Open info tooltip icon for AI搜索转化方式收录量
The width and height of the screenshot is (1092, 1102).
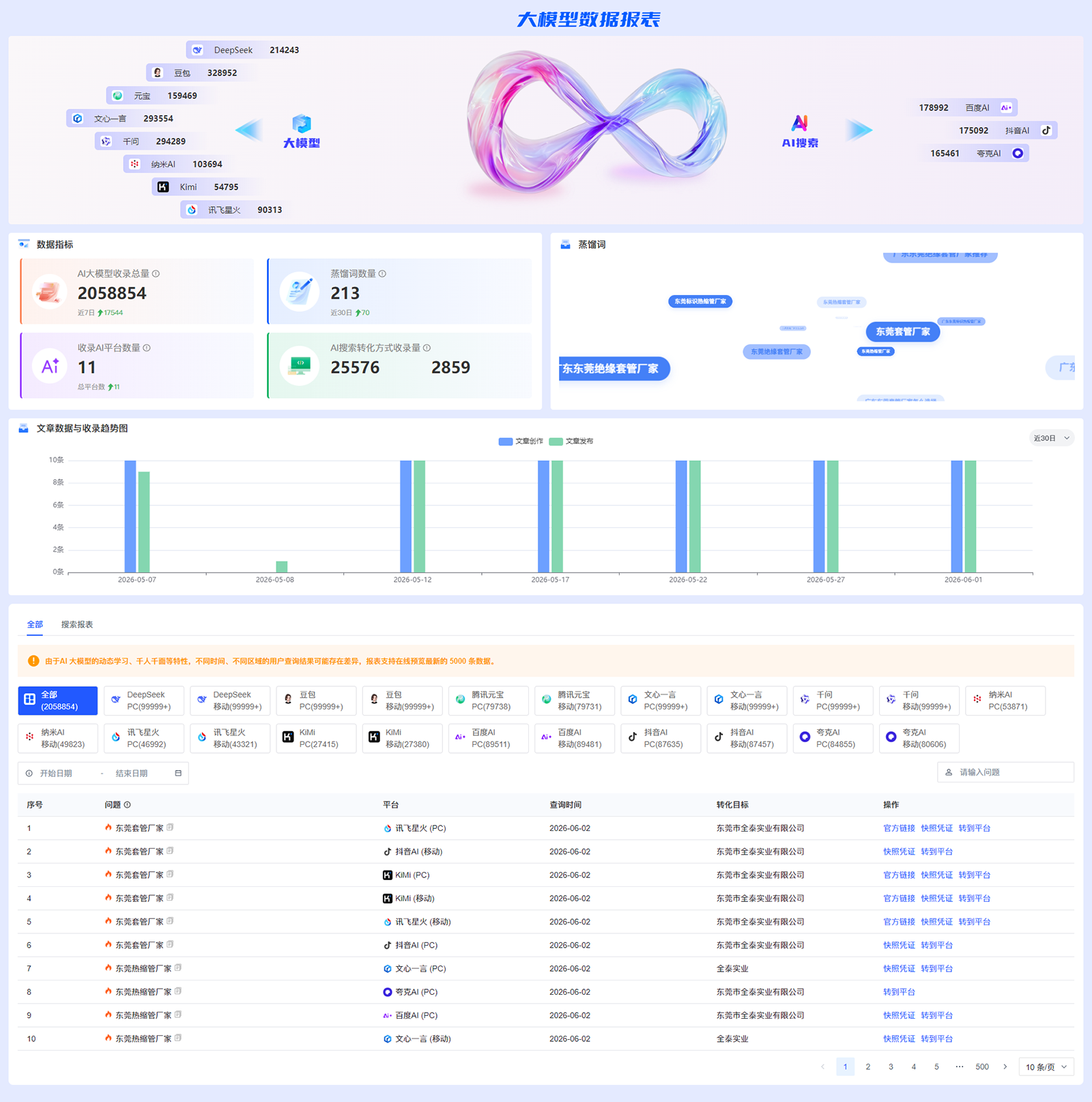pos(427,348)
